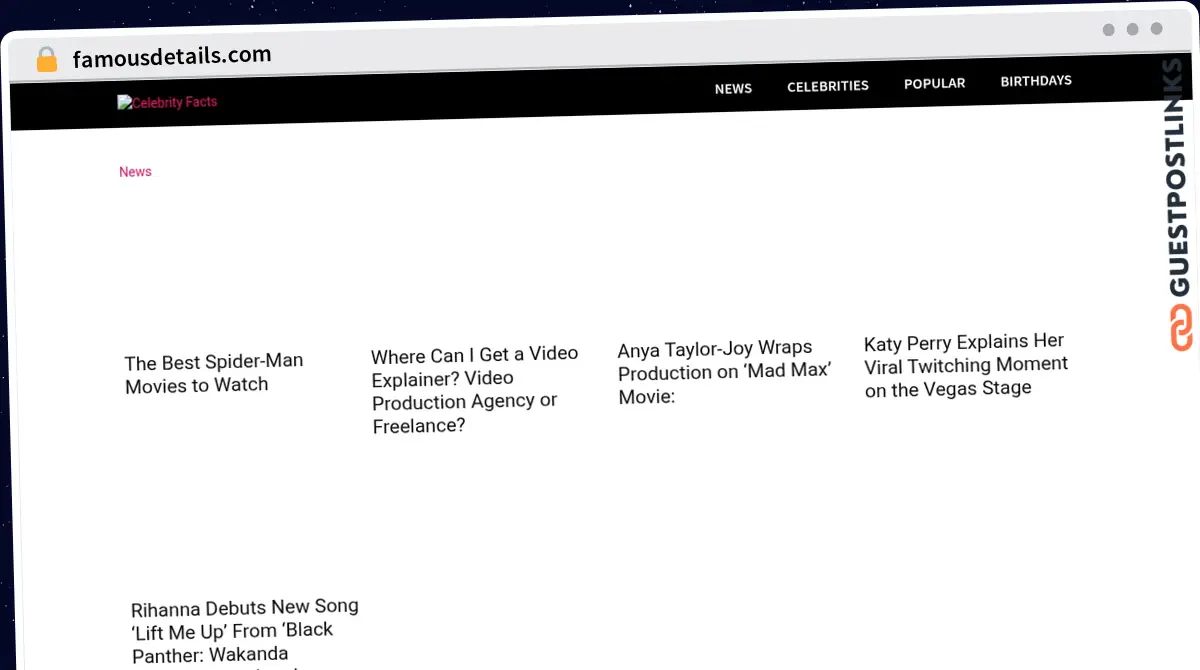
Task: Click the famousdetails.com address text
Action: (172, 57)
